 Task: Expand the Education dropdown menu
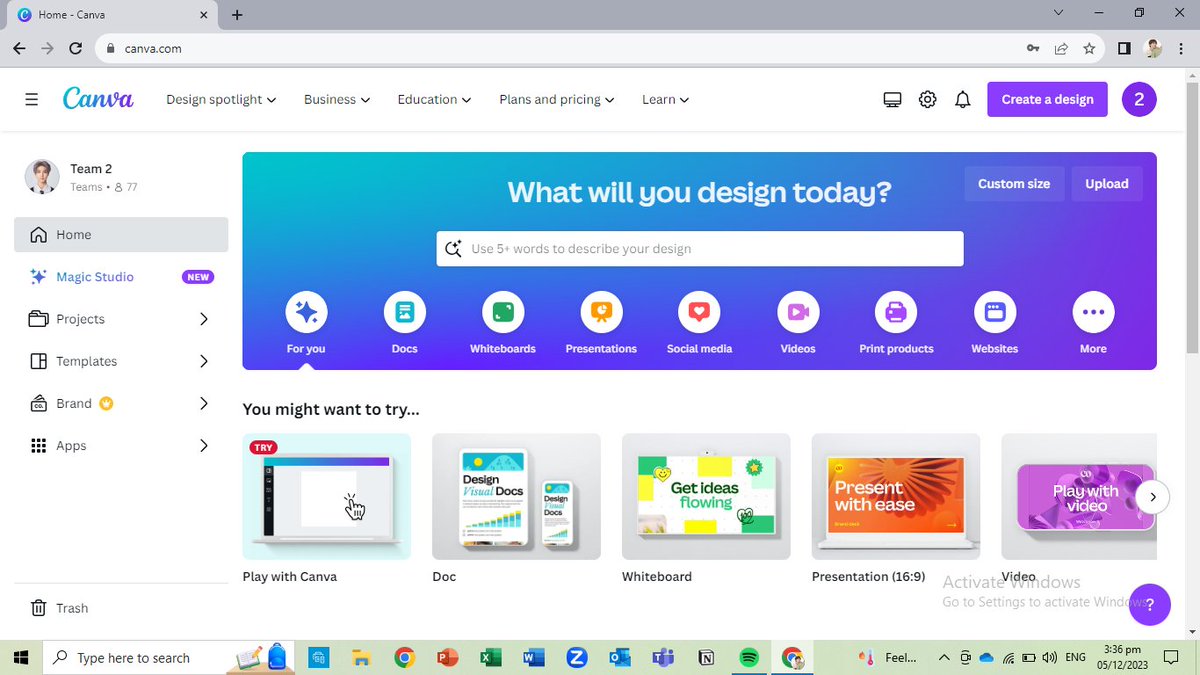tap(434, 99)
